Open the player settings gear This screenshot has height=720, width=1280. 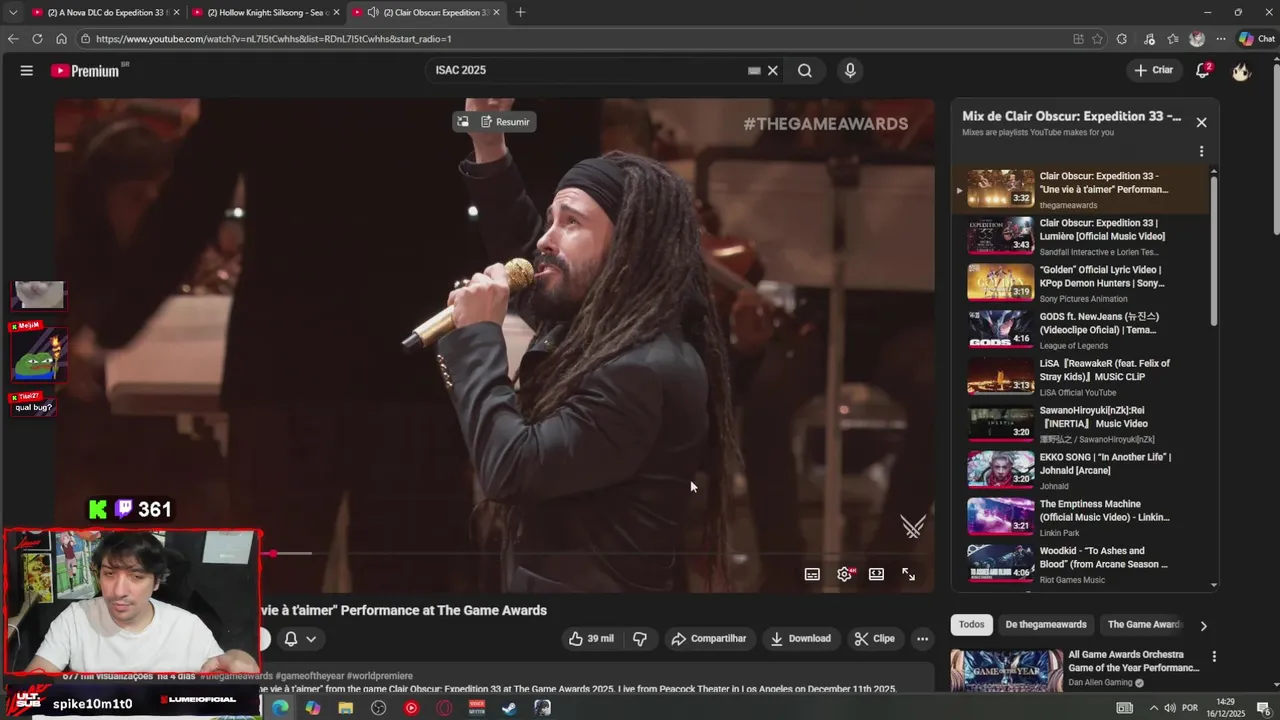click(x=845, y=574)
